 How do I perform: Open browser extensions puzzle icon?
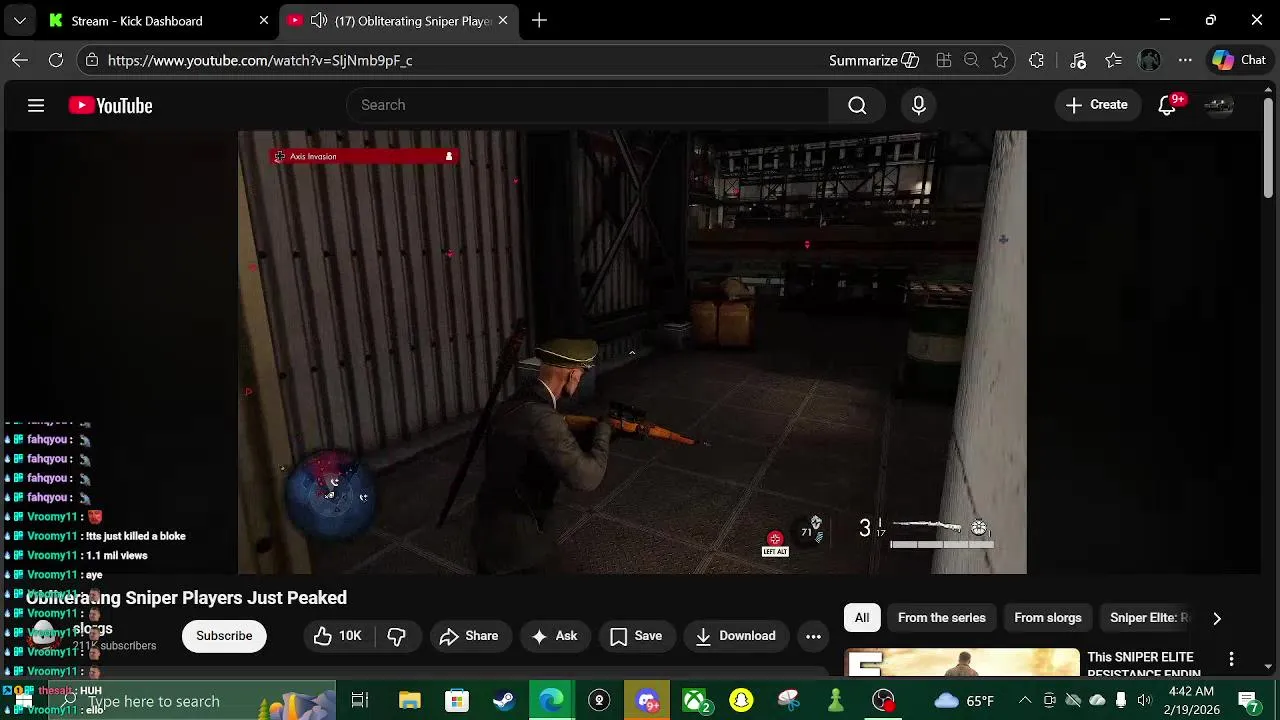(x=1036, y=60)
